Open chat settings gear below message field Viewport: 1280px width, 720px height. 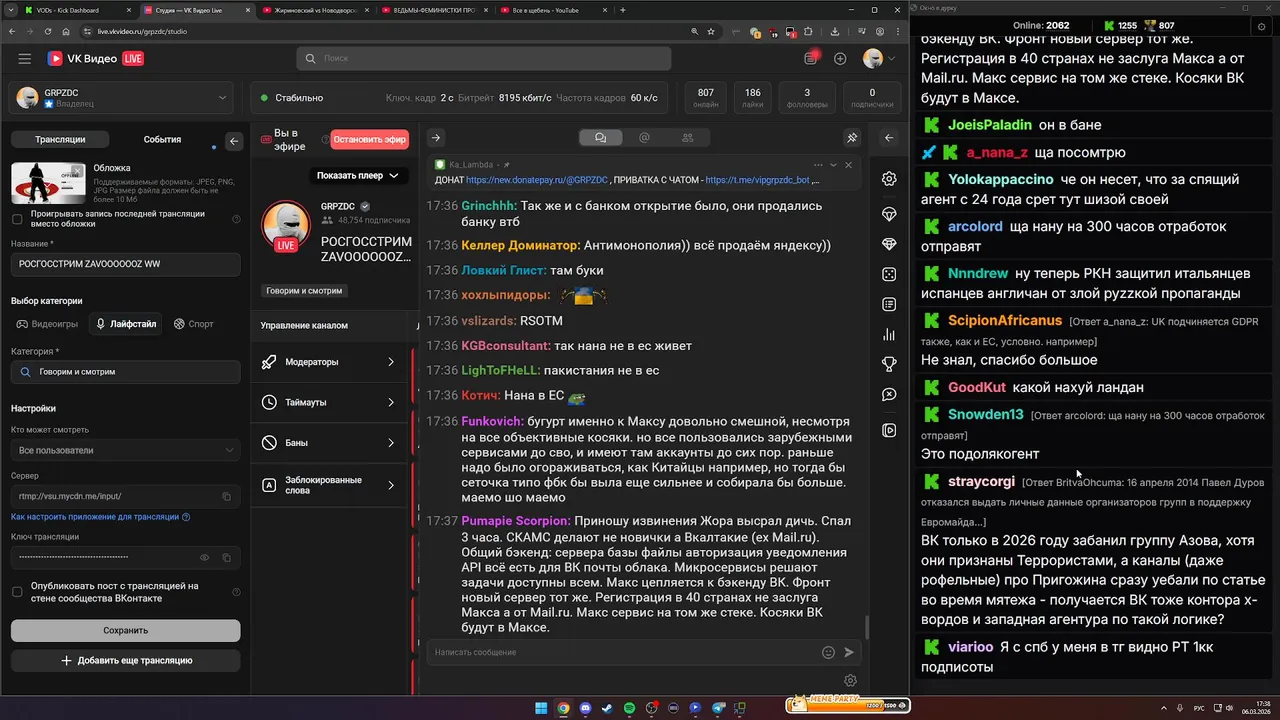pos(850,681)
